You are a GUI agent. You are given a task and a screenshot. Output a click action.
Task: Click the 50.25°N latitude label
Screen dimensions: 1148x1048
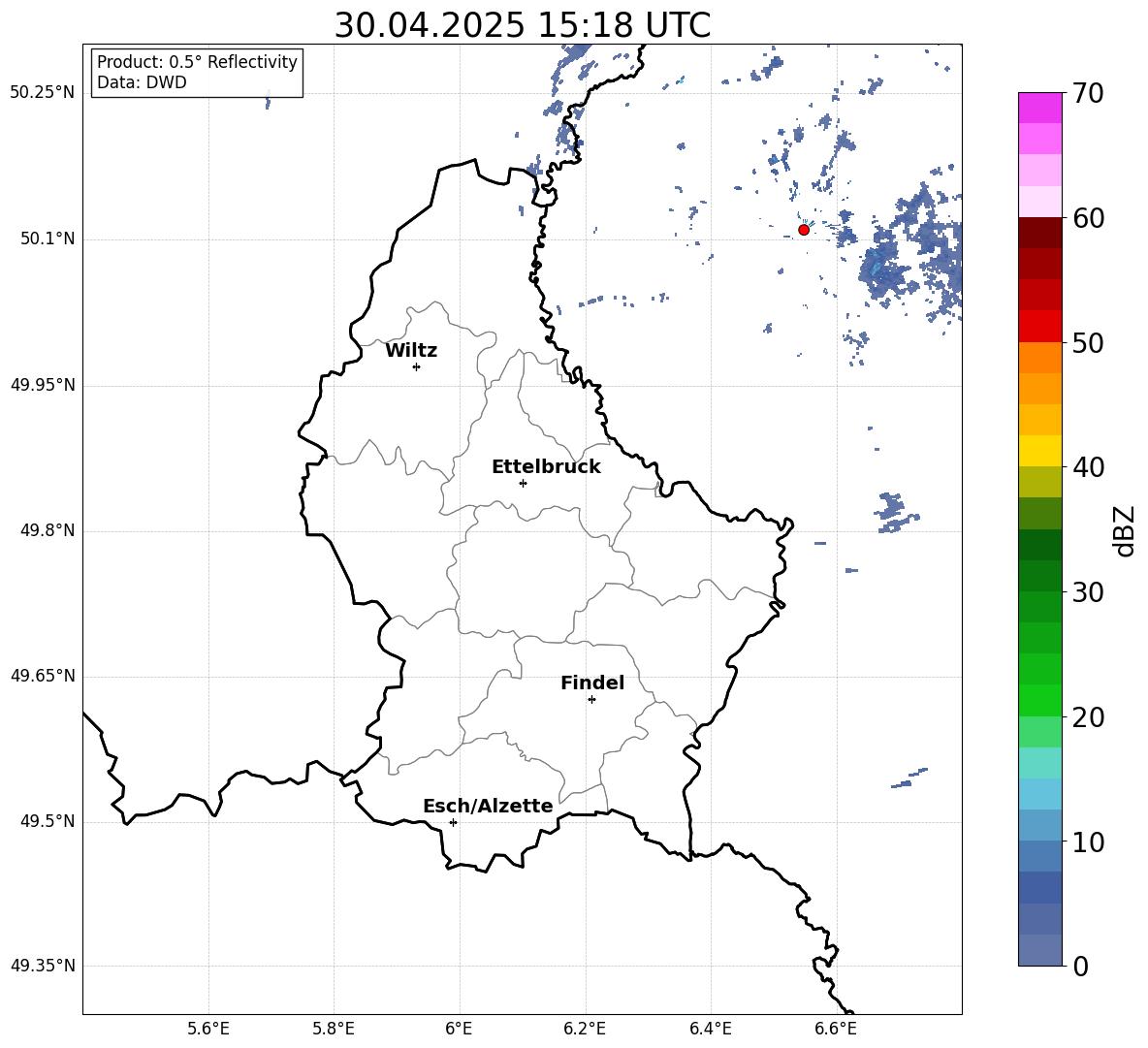coord(43,93)
